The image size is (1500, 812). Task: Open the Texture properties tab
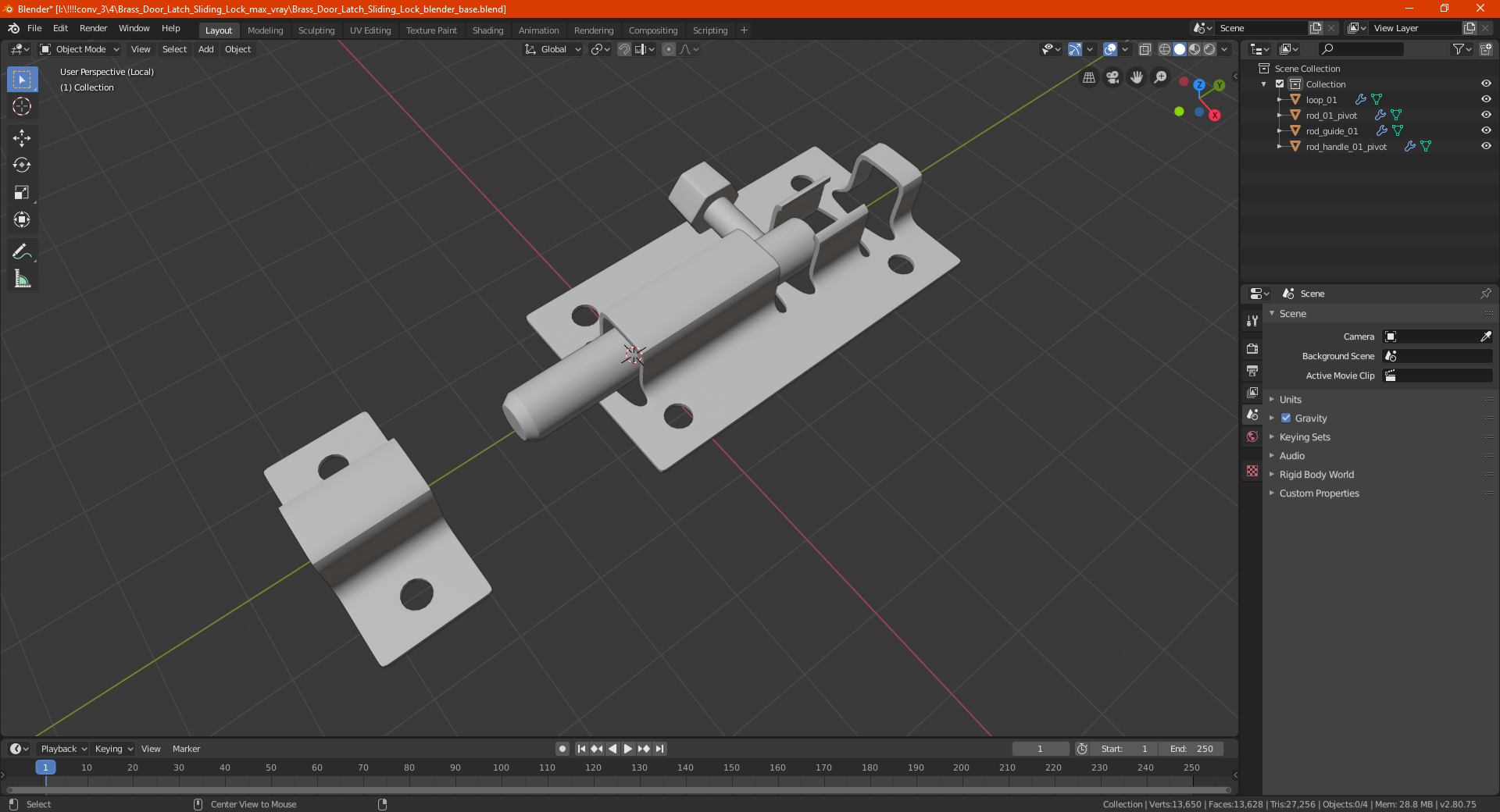(1252, 471)
